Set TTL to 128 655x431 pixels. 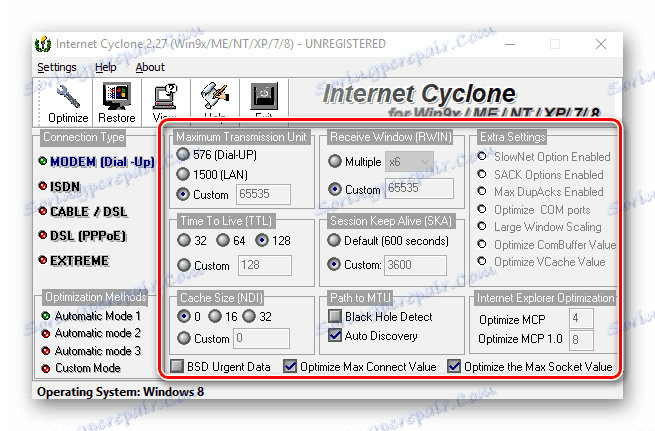pyautogui.click(x=262, y=240)
